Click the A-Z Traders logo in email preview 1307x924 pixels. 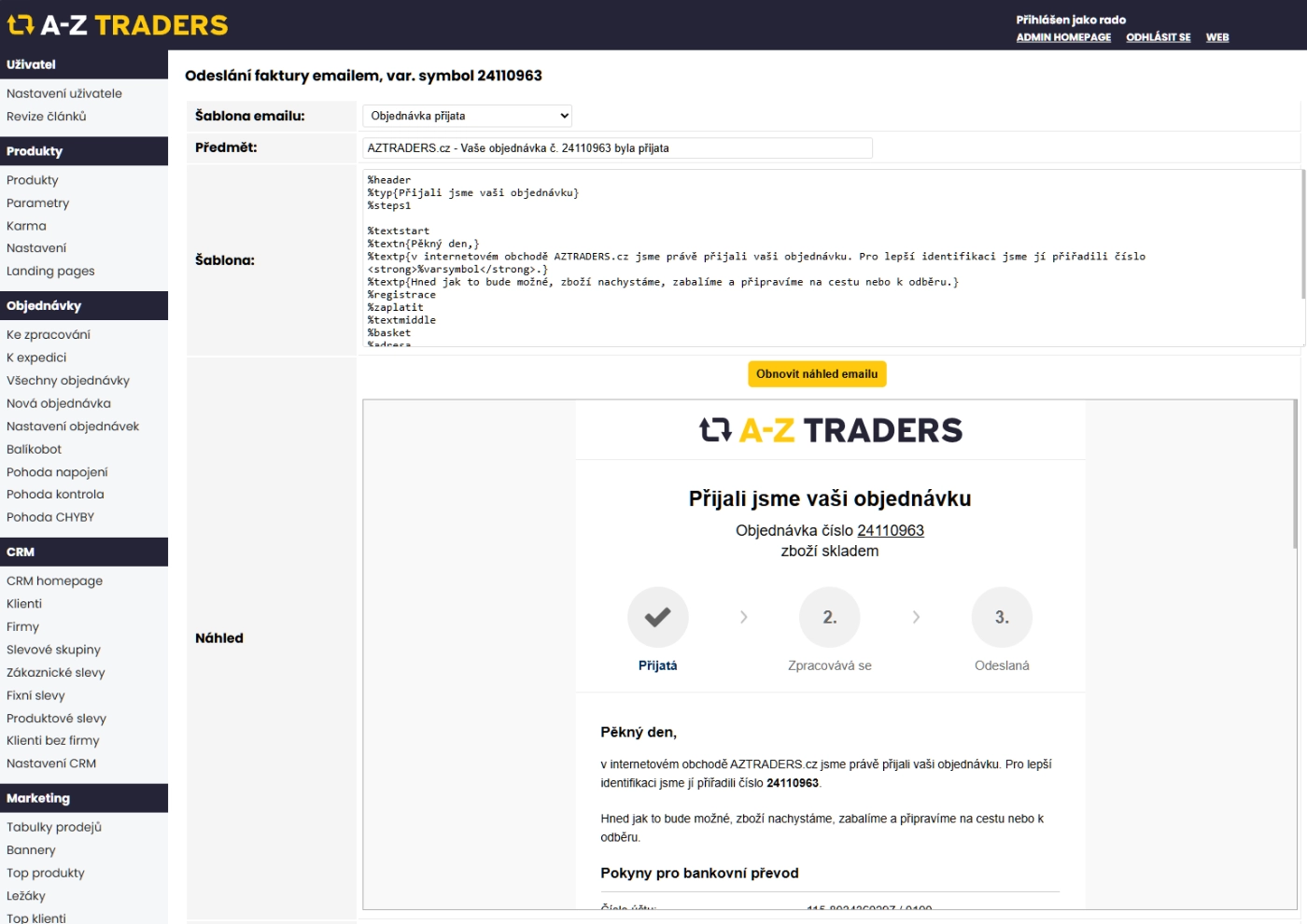(x=830, y=430)
